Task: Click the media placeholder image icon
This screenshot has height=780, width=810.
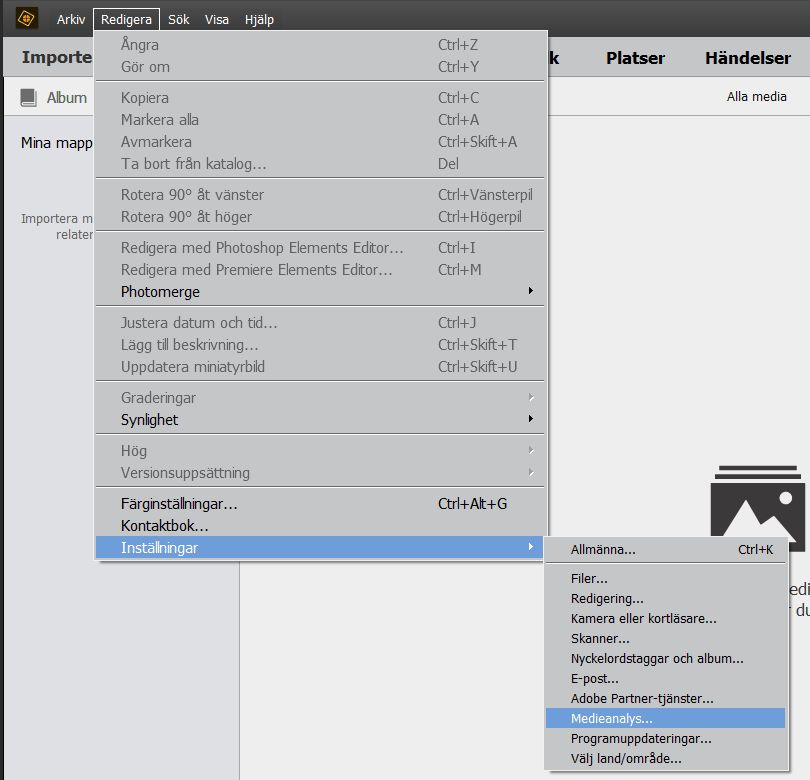Action: point(758,508)
